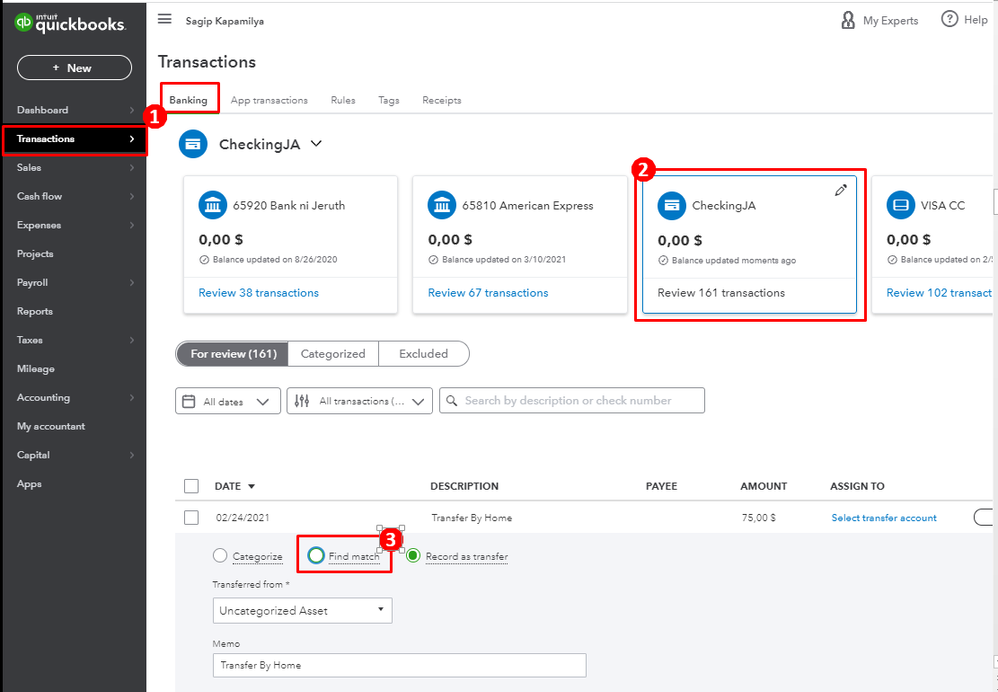Switch to App transactions tab

point(269,100)
